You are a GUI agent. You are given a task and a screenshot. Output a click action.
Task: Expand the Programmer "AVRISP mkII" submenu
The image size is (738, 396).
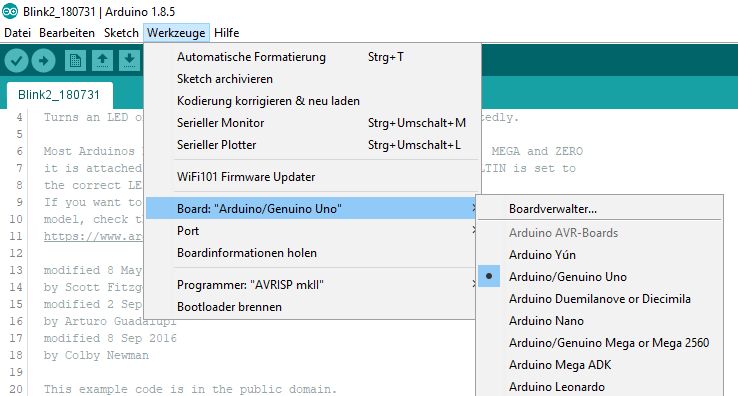pos(311,285)
